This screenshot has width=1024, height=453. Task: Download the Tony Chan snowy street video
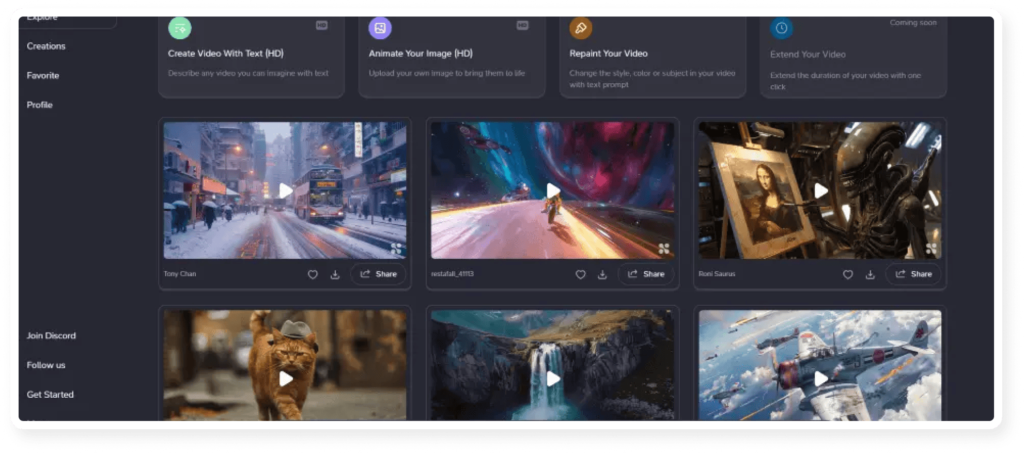[x=335, y=274]
